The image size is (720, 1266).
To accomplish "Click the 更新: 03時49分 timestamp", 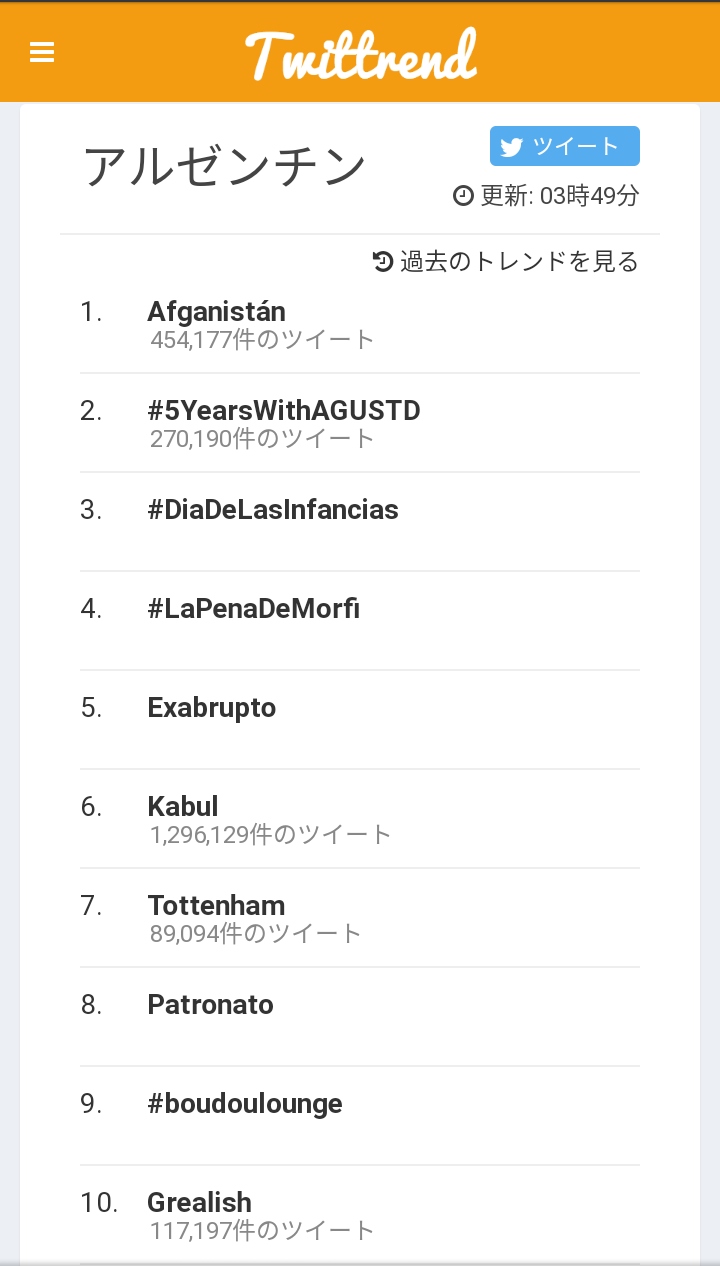I will coord(558,196).
